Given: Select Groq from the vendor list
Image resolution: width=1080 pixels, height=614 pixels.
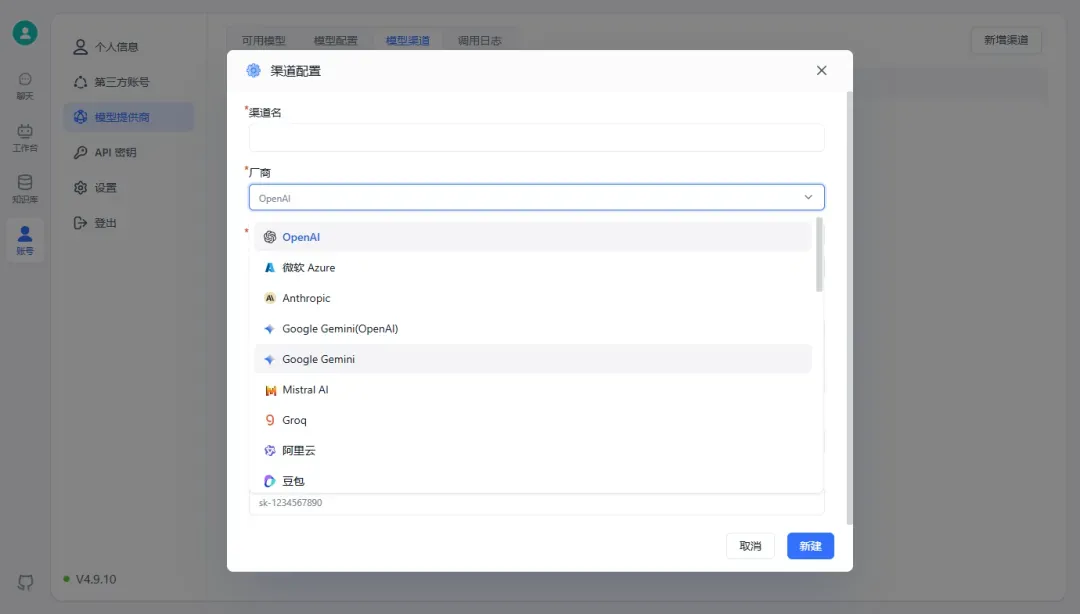Looking at the screenshot, I should [533, 420].
